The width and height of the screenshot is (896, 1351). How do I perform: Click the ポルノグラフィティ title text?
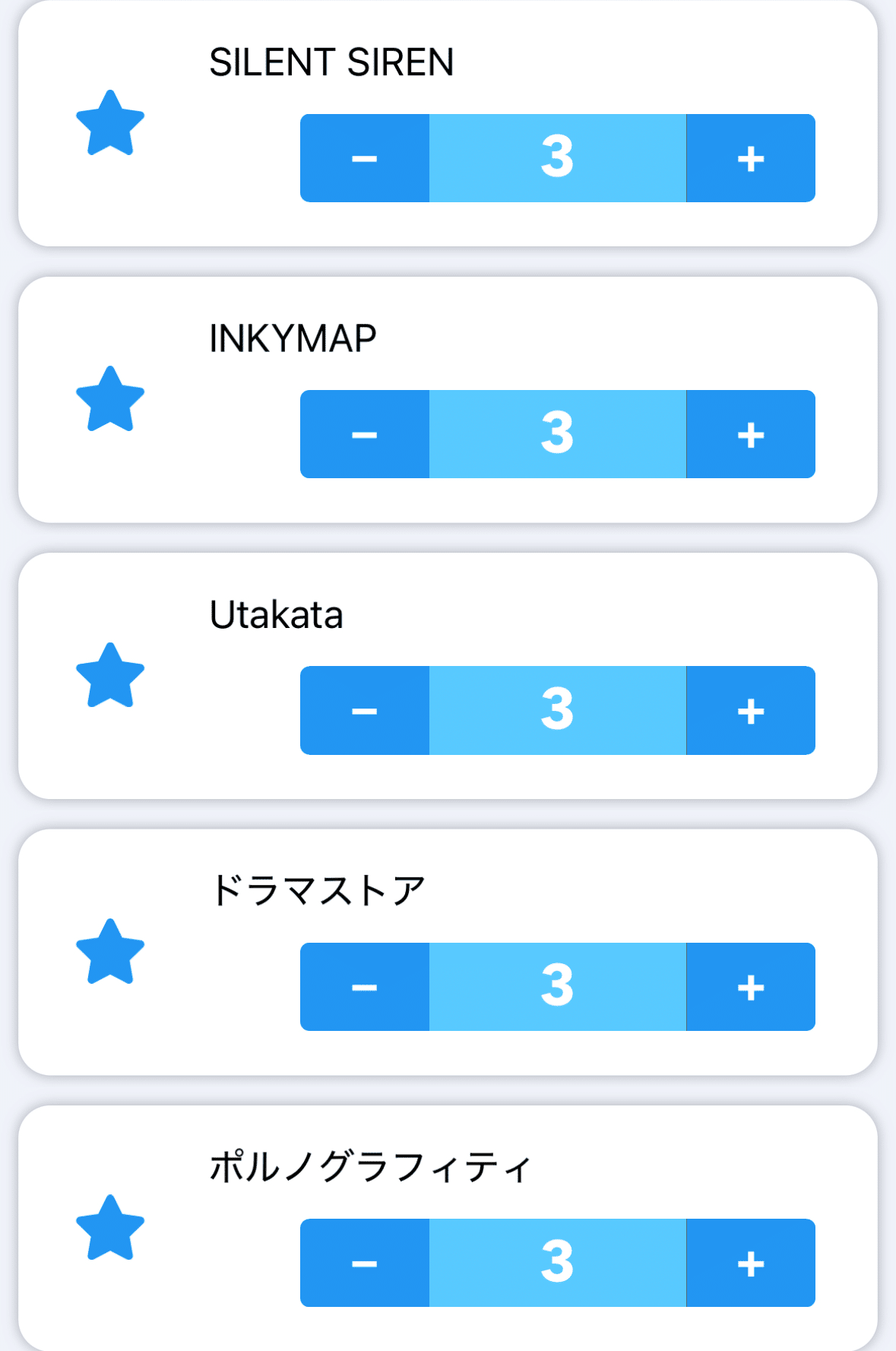click(x=370, y=1167)
